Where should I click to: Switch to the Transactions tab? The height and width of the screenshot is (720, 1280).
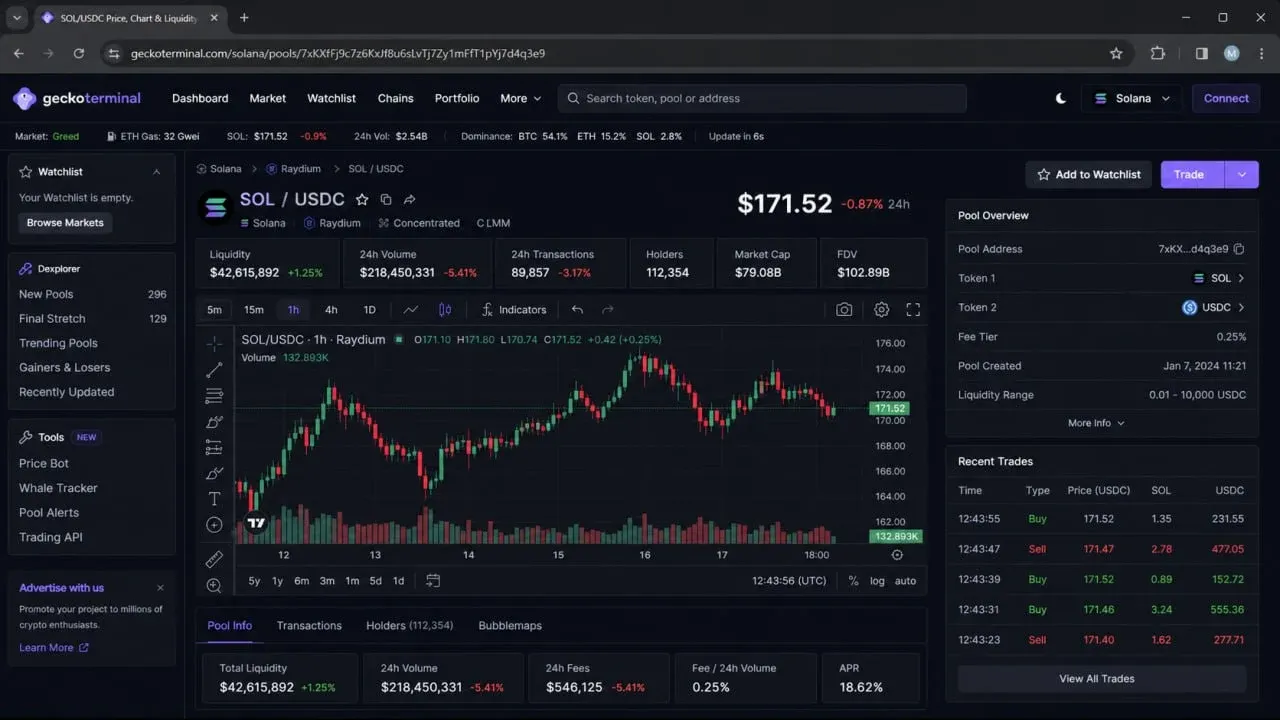pos(309,626)
